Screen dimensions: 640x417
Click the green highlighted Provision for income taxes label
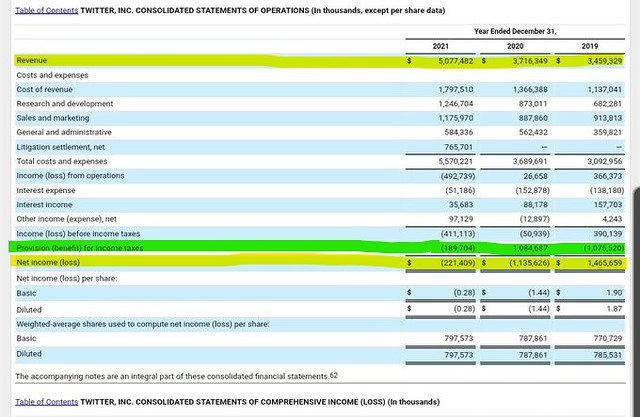(x=81, y=246)
